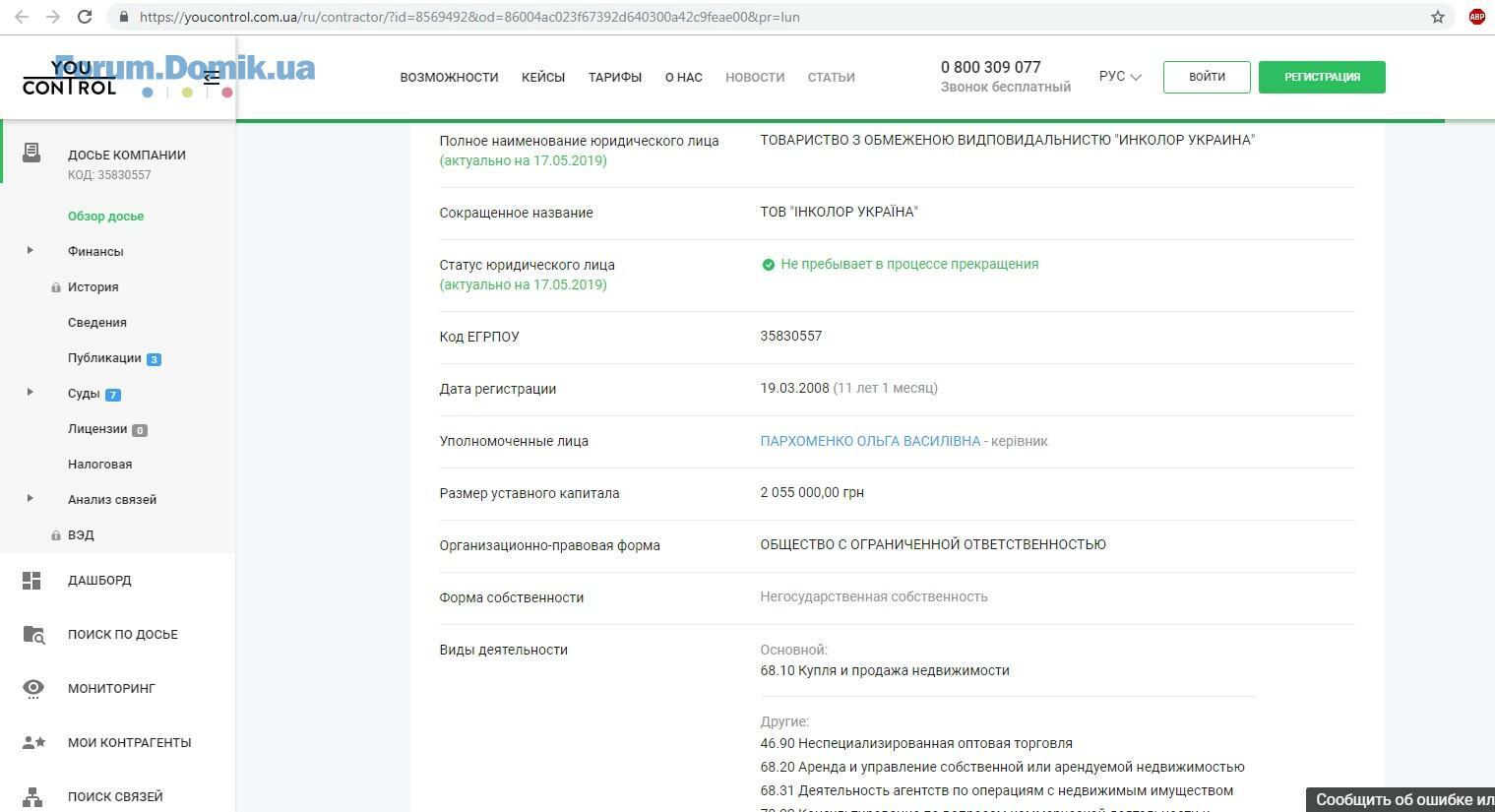Expand the Анализ связей section arrow
This screenshot has width=1495, height=812.
(x=30, y=498)
